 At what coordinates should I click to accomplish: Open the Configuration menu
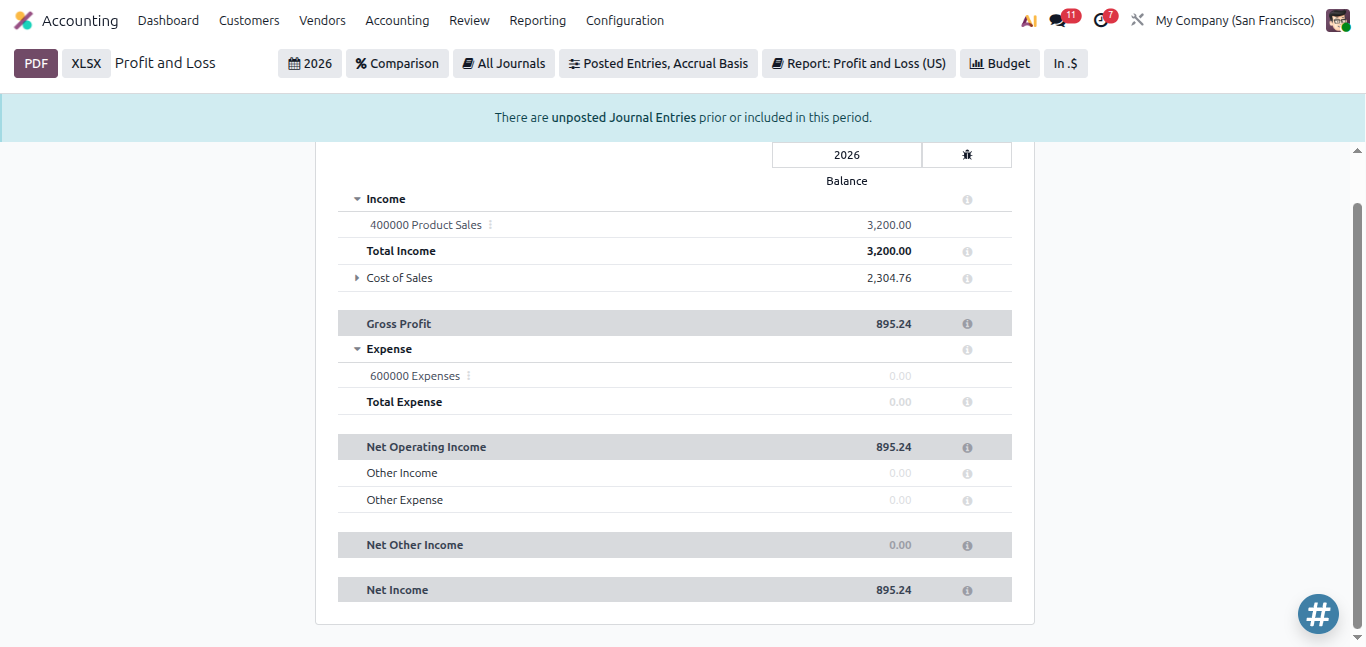pos(625,20)
